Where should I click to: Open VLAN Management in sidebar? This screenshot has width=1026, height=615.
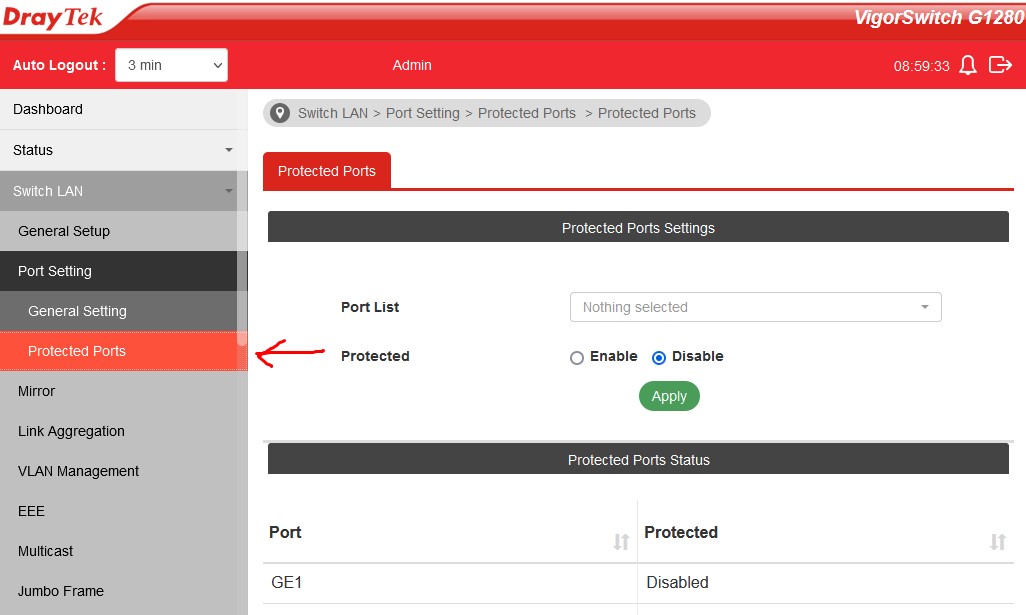(x=78, y=471)
